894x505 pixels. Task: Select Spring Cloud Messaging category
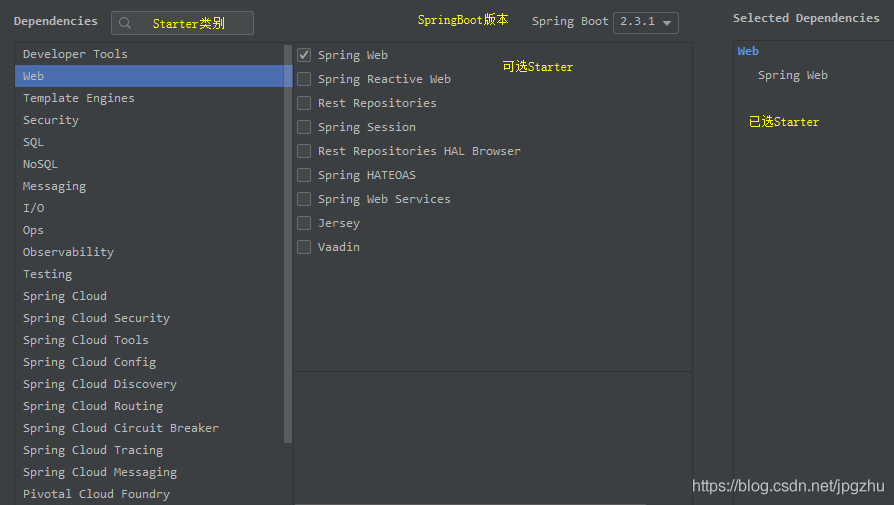(149, 473)
